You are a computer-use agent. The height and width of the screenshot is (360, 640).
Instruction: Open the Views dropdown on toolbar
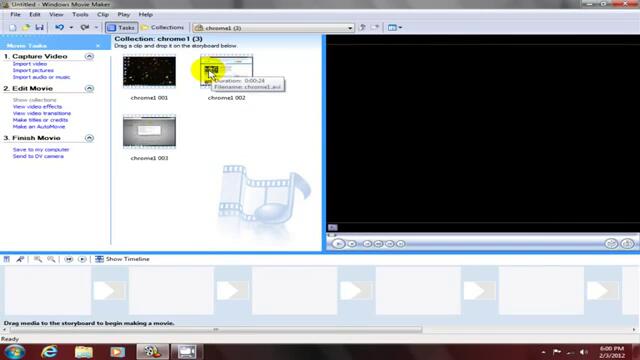pos(394,27)
